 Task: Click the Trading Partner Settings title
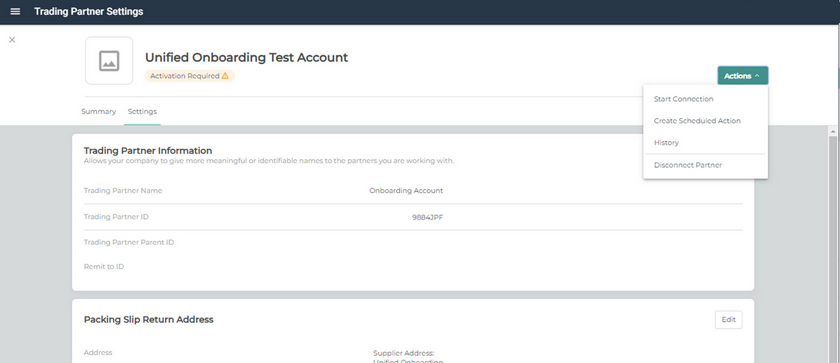(88, 11)
